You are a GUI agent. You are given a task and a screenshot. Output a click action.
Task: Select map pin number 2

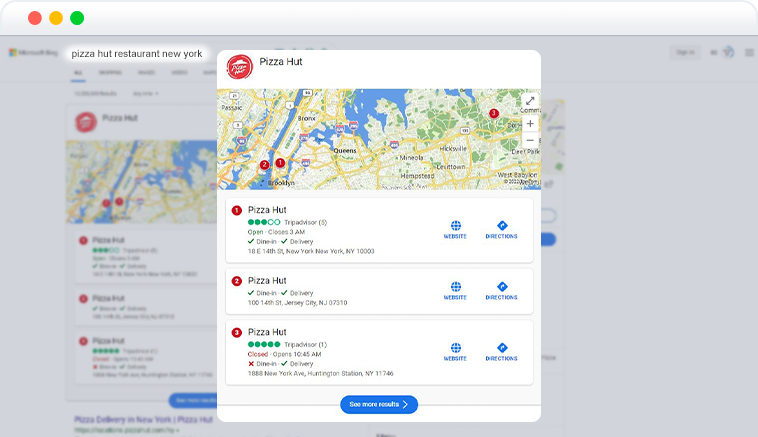tap(264, 165)
